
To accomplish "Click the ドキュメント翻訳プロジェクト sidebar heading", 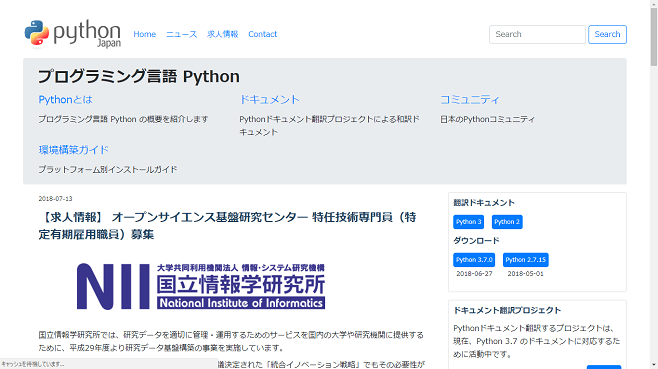I will pos(507,310).
